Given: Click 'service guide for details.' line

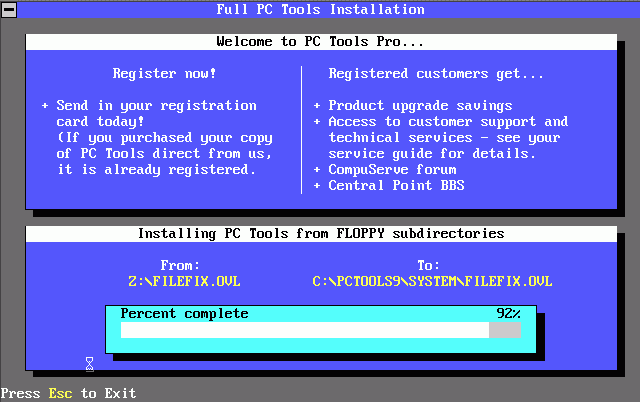Looking at the screenshot, I should 432,154.
